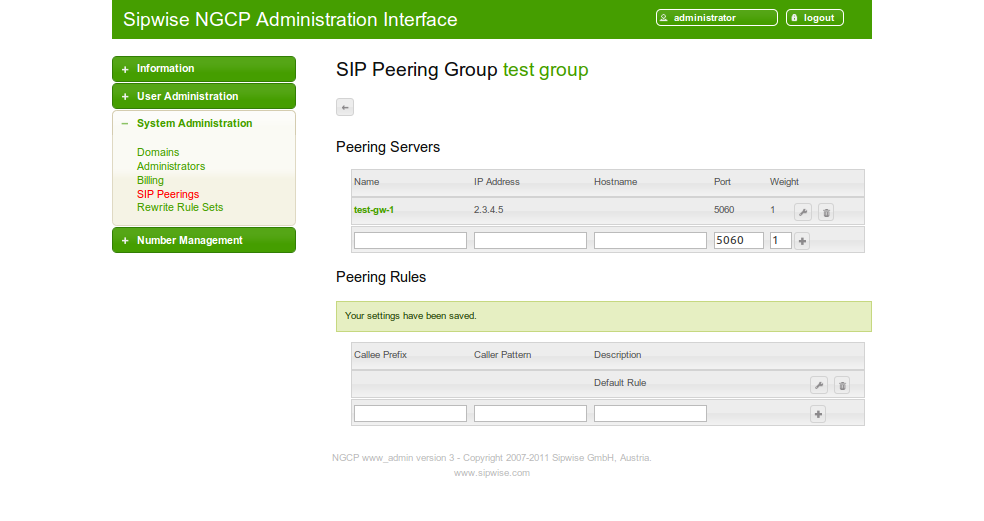Edit the test-gw-1 peering server
This screenshot has height=521, width=984.
803,212
